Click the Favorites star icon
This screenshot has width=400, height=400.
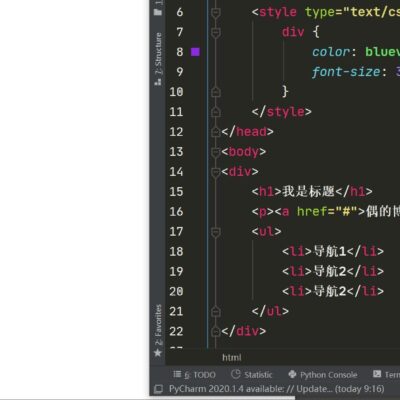click(158, 353)
